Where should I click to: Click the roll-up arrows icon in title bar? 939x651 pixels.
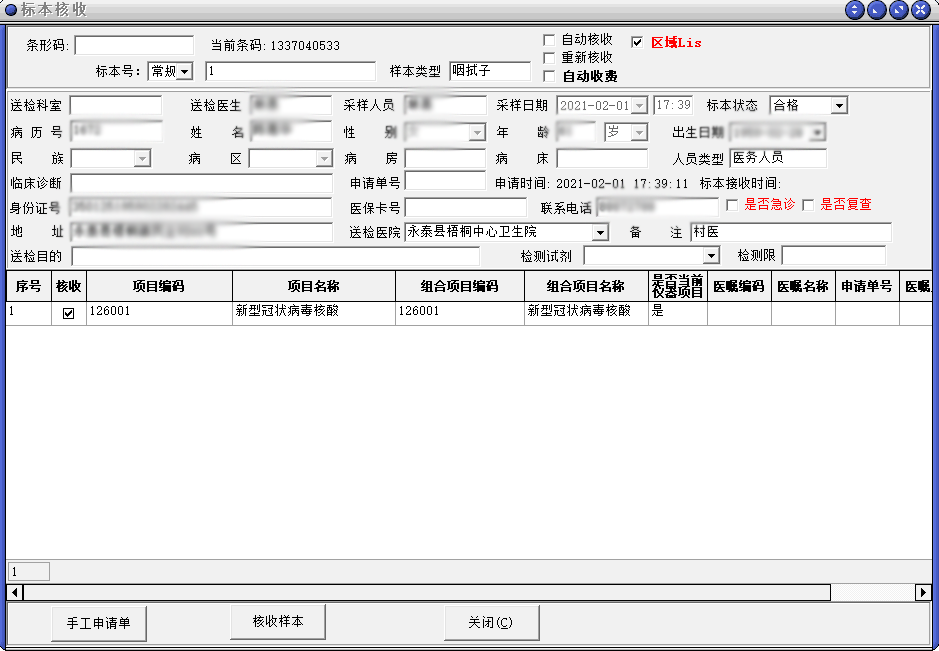pos(855,10)
